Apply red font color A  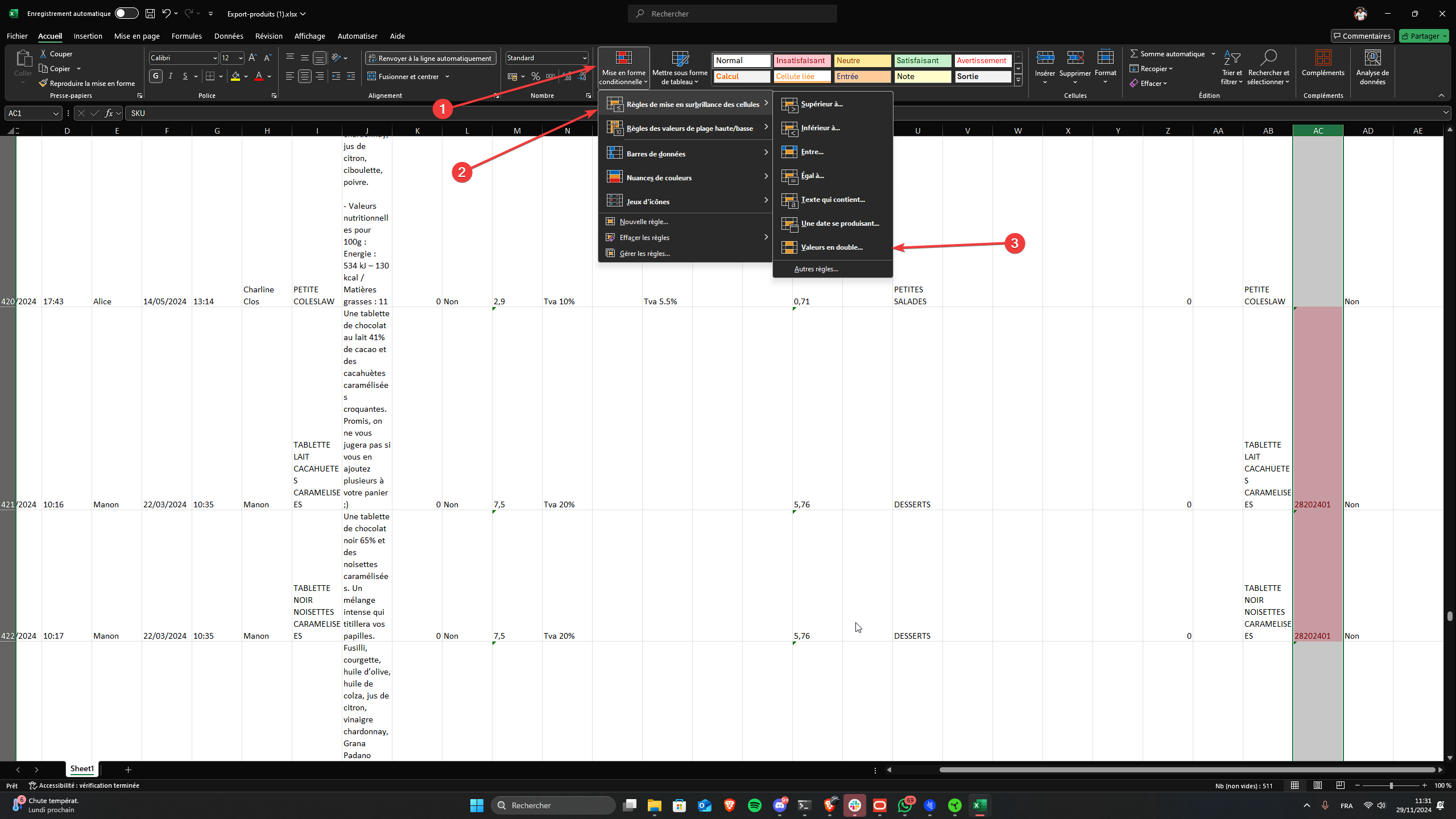click(x=259, y=76)
